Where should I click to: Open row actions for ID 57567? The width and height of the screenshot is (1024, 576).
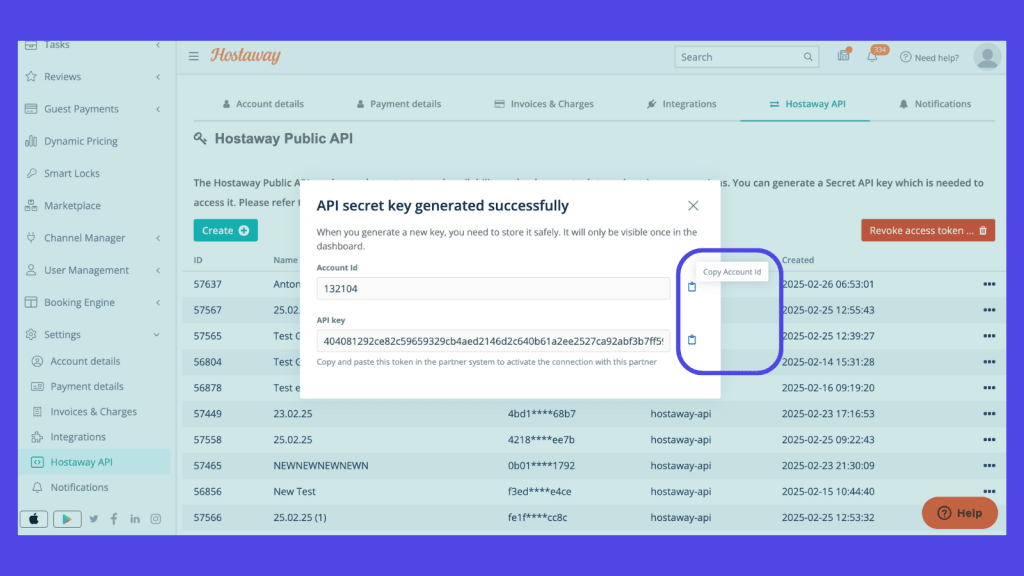989,310
